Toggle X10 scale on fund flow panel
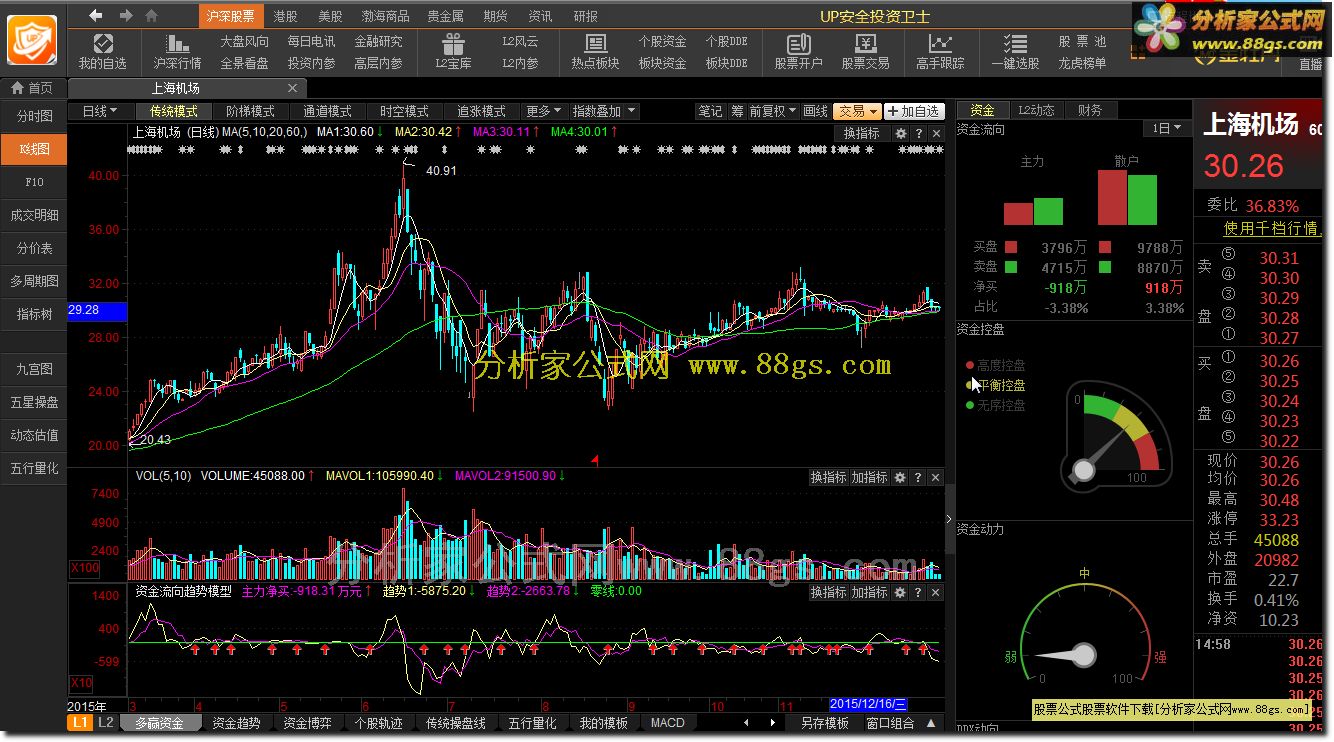The image size is (1334, 742). (x=81, y=683)
